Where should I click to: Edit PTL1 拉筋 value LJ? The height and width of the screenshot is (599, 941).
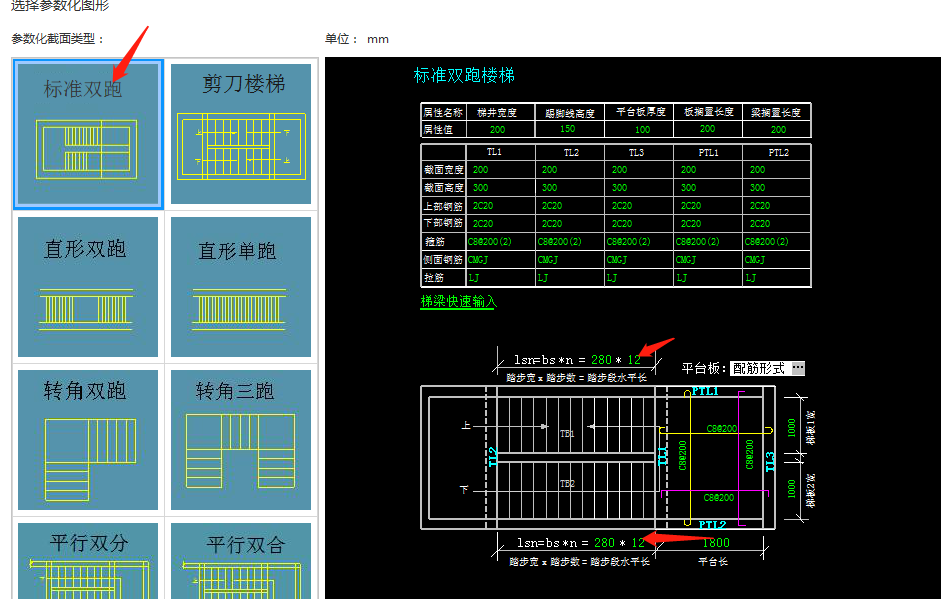682,278
